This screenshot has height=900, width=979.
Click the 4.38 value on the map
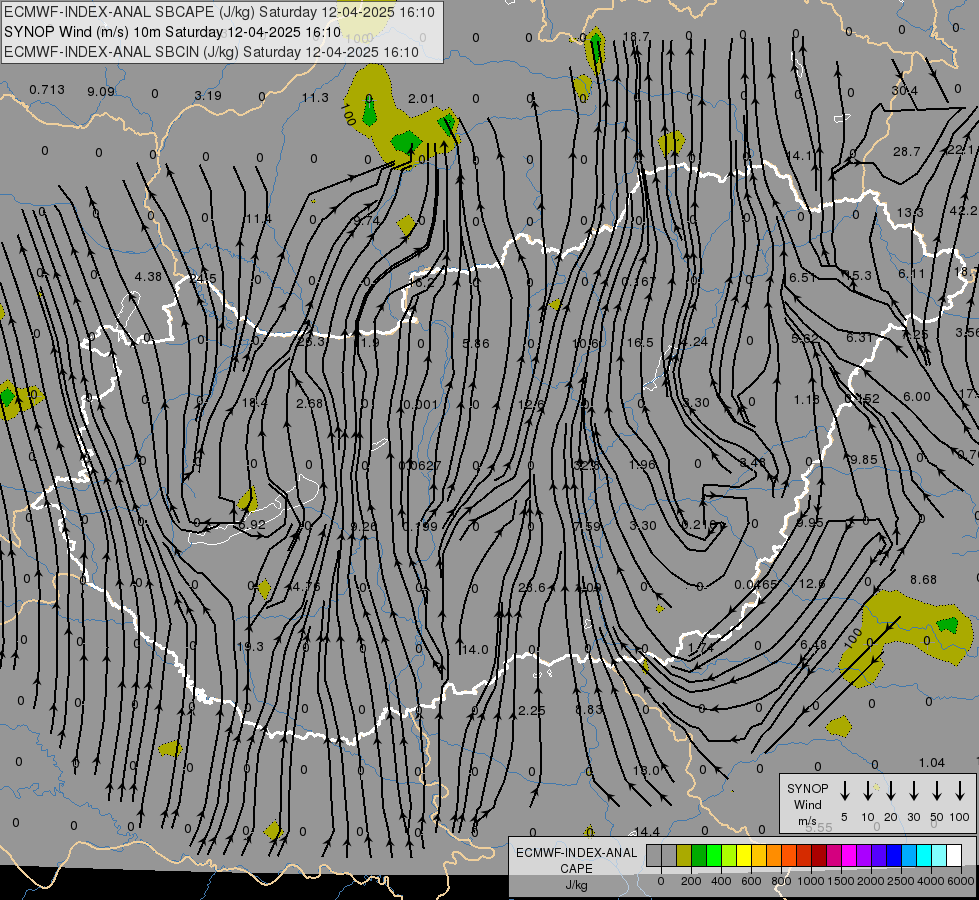pos(148,277)
